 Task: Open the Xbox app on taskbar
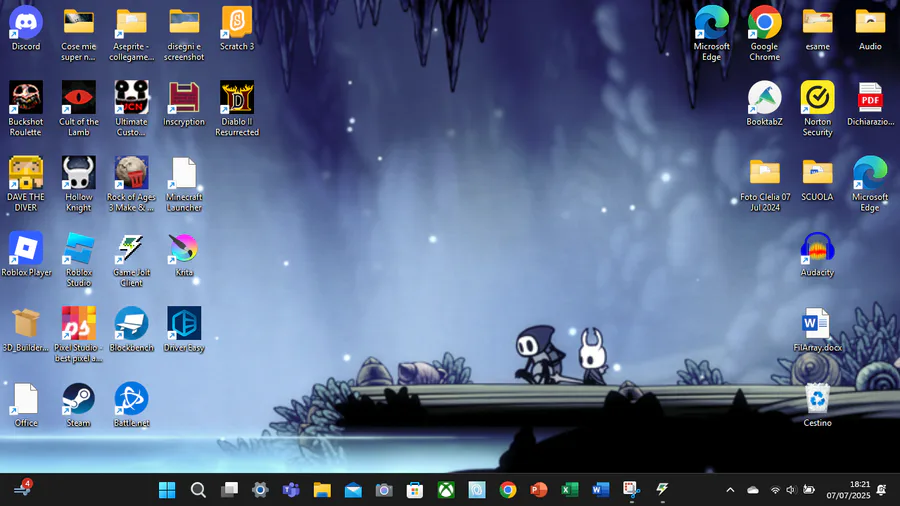click(x=446, y=490)
